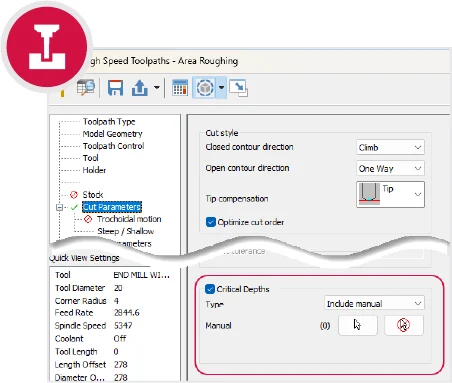The height and width of the screenshot is (383, 452).
Task: Open the Trochoidal motion page
Action: (129, 219)
